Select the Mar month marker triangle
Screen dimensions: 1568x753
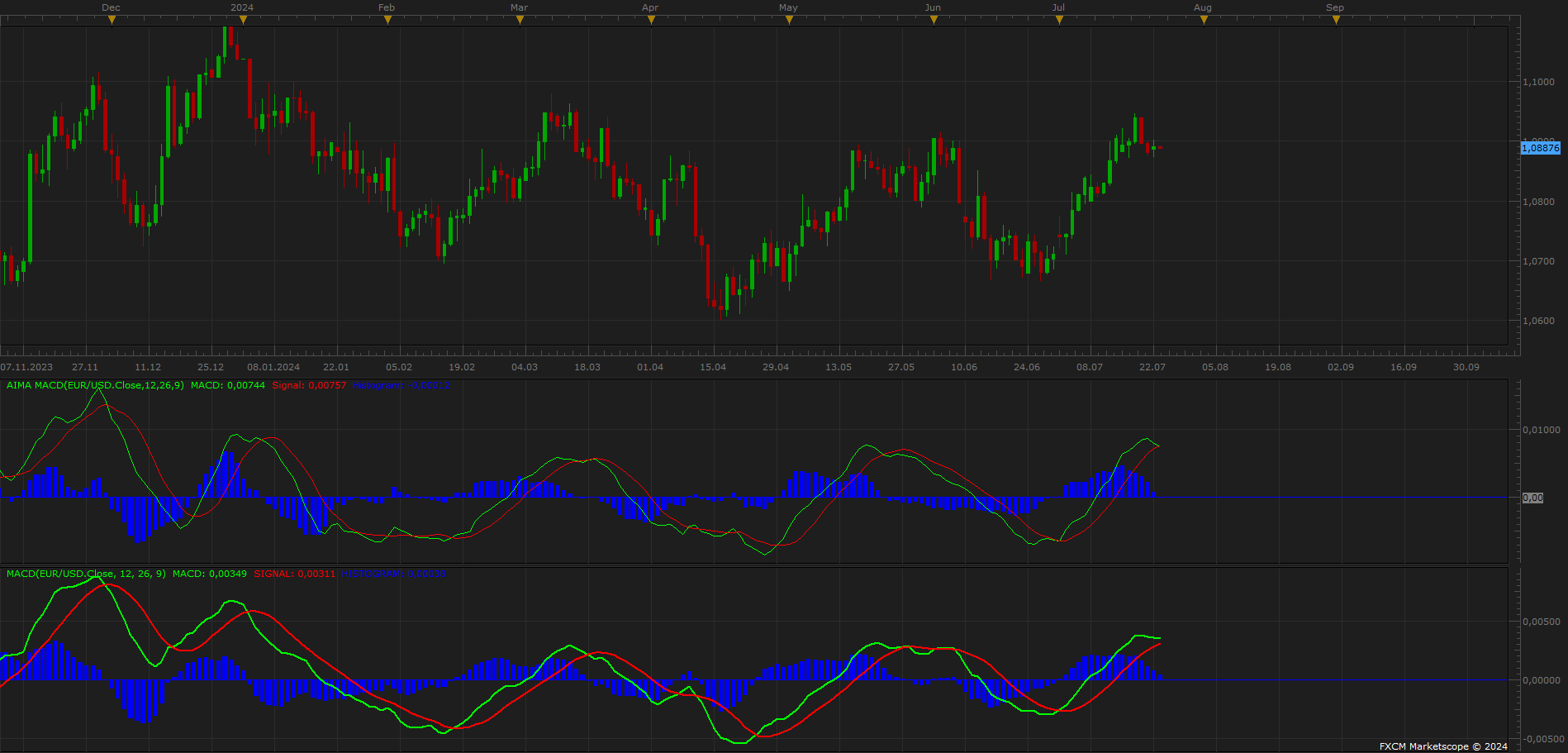coord(520,20)
